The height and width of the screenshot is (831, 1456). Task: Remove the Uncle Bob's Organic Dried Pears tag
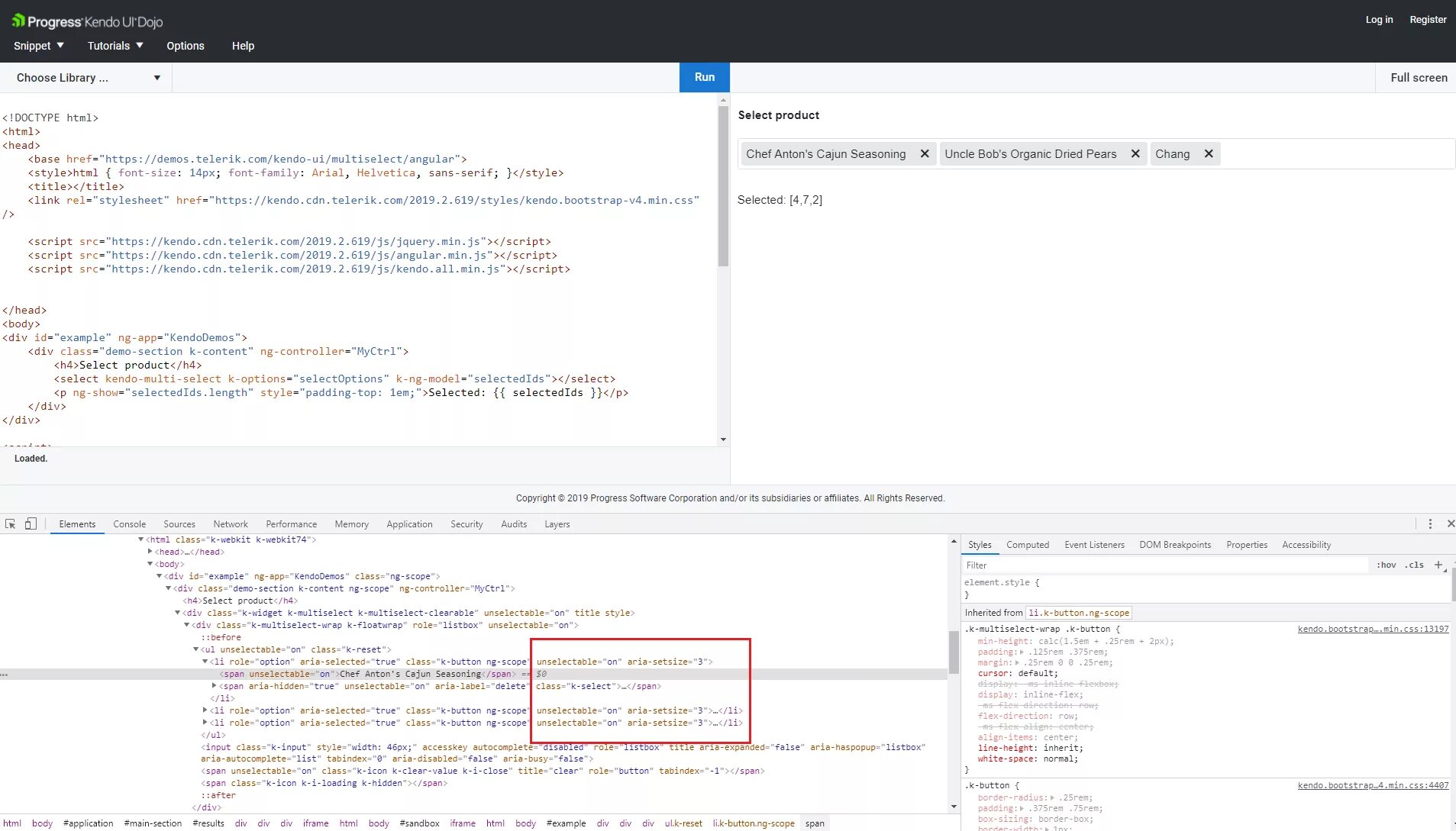1135,154
